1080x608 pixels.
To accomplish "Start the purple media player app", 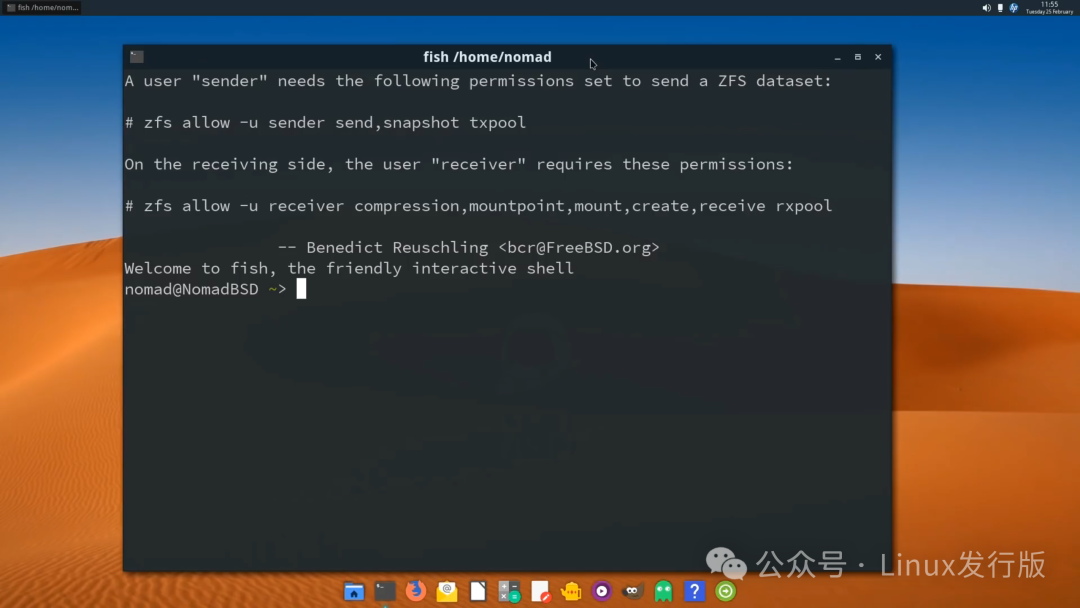I will (601, 590).
